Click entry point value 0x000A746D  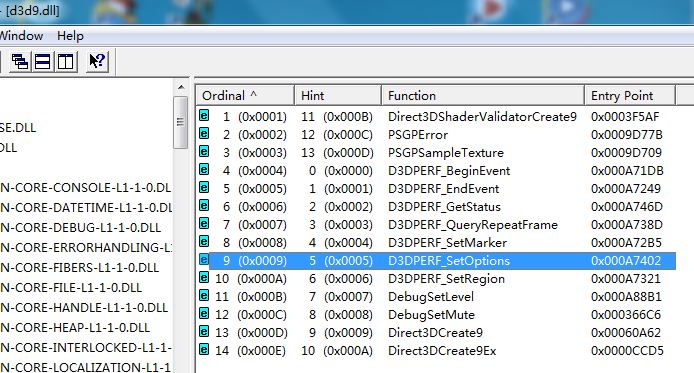click(x=627, y=207)
